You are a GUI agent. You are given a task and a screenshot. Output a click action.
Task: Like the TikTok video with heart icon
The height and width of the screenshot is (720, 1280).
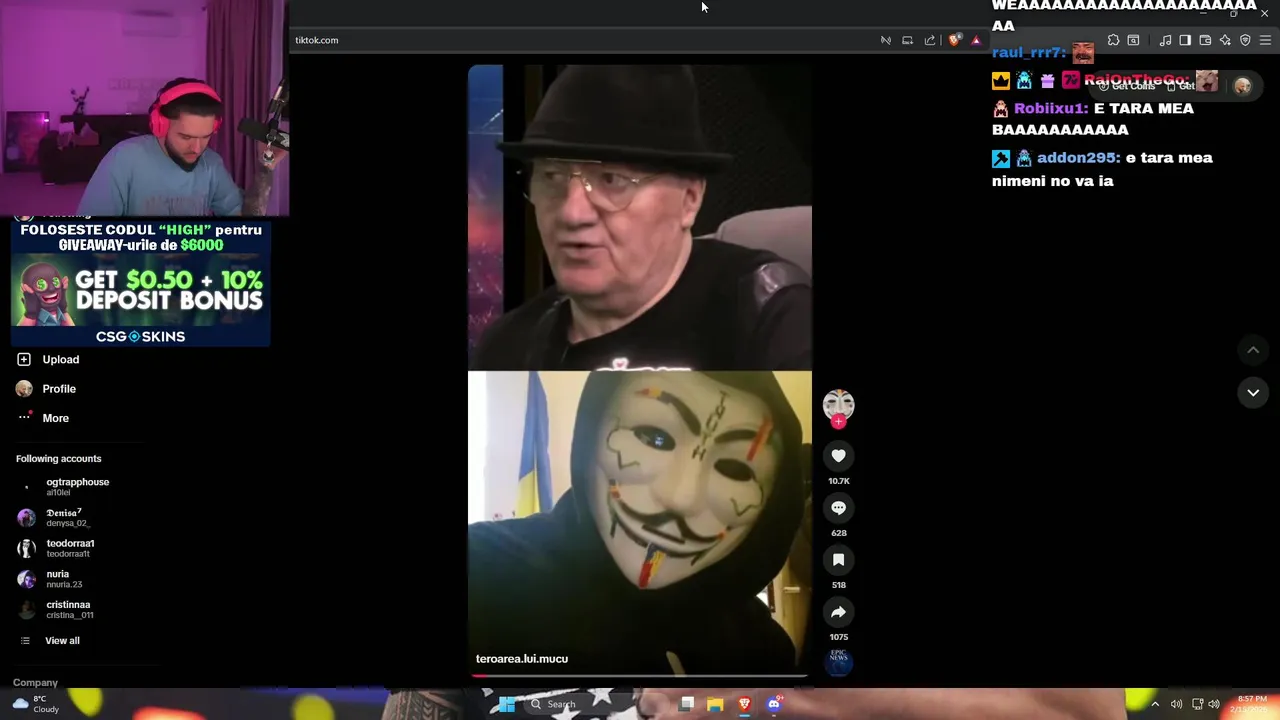(838, 456)
